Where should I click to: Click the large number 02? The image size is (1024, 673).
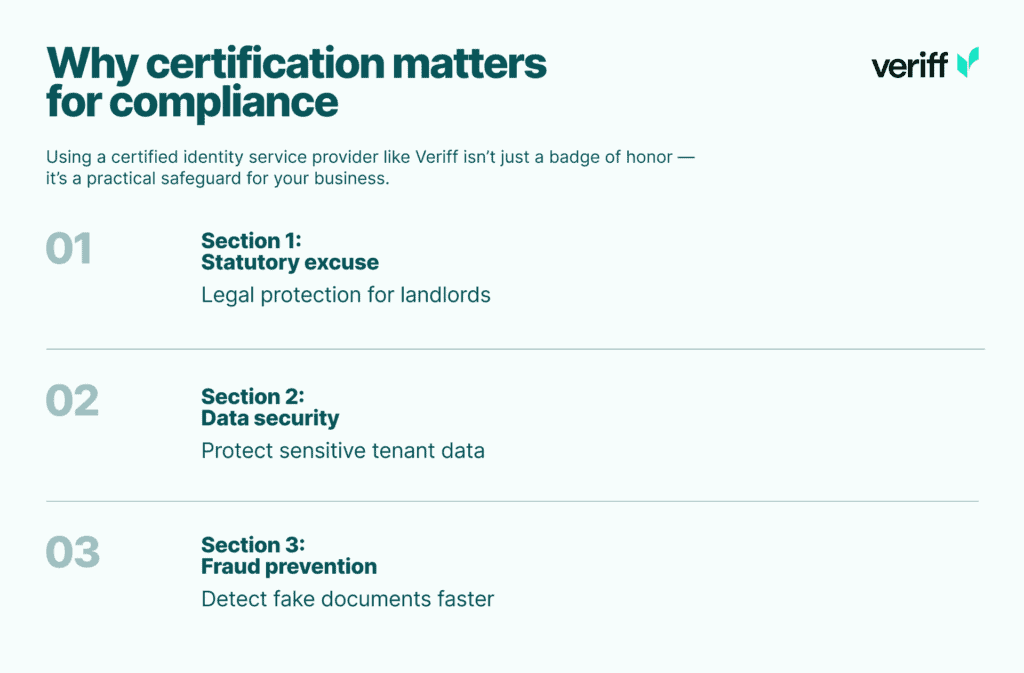pyautogui.click(x=72, y=401)
